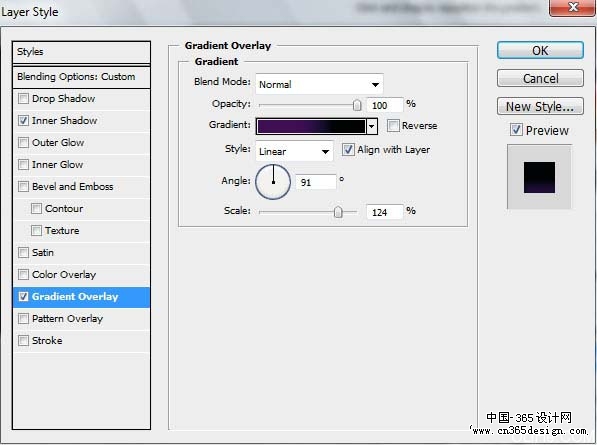Image resolution: width=597 pixels, height=445 pixels.
Task: Select the Stroke settings row
Action: point(81,341)
